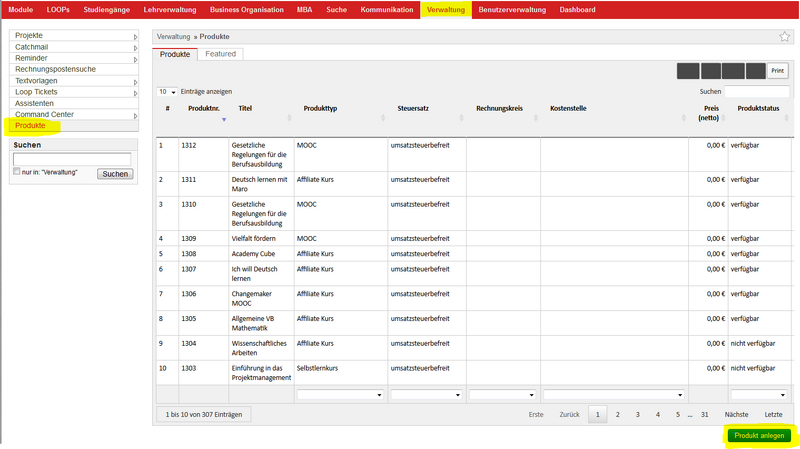Click the Erste pagination button
The height and width of the screenshot is (449, 800).
pos(536,415)
